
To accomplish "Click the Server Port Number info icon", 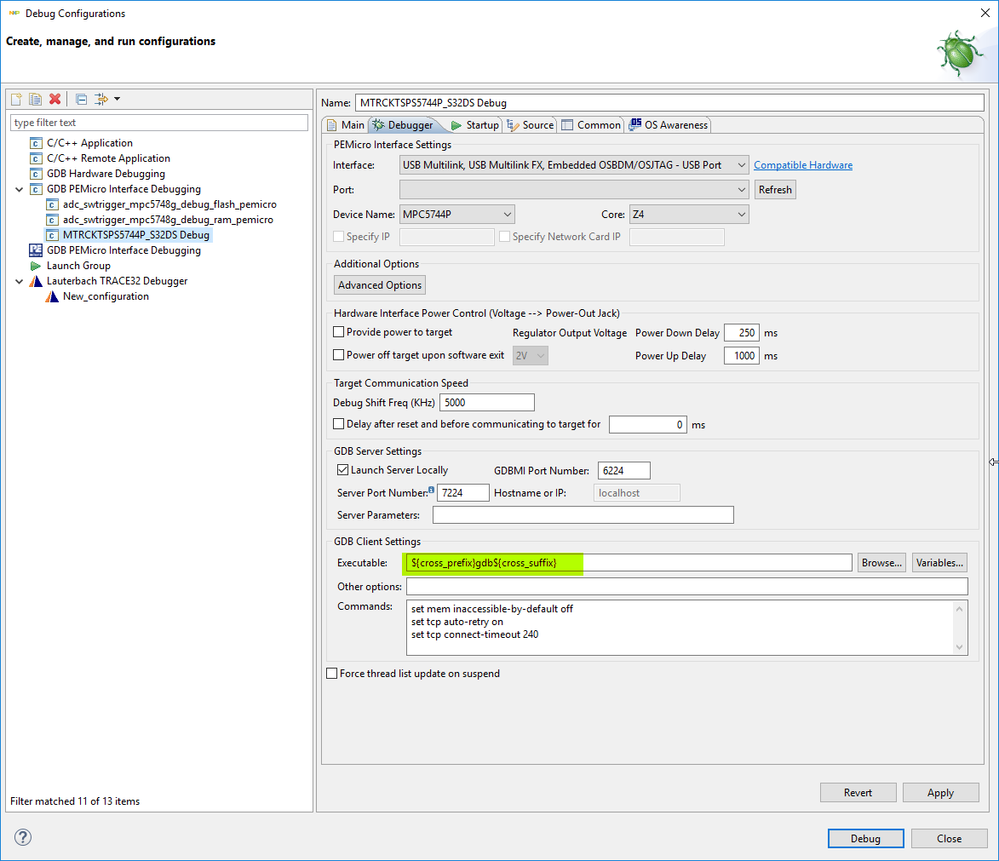I will click(x=431, y=489).
